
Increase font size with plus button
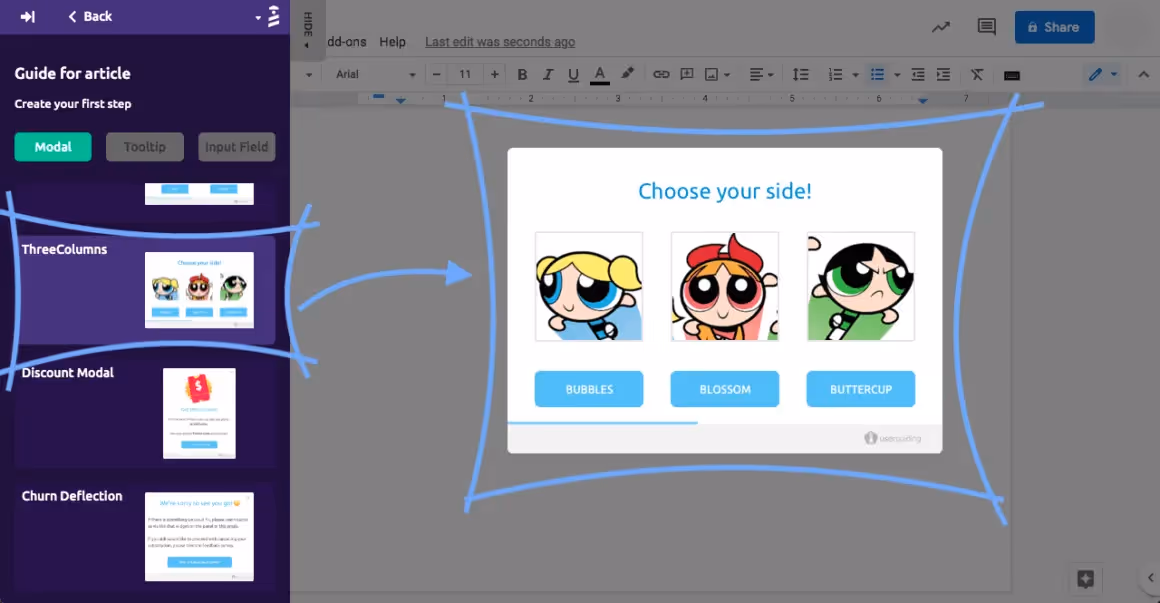(494, 74)
